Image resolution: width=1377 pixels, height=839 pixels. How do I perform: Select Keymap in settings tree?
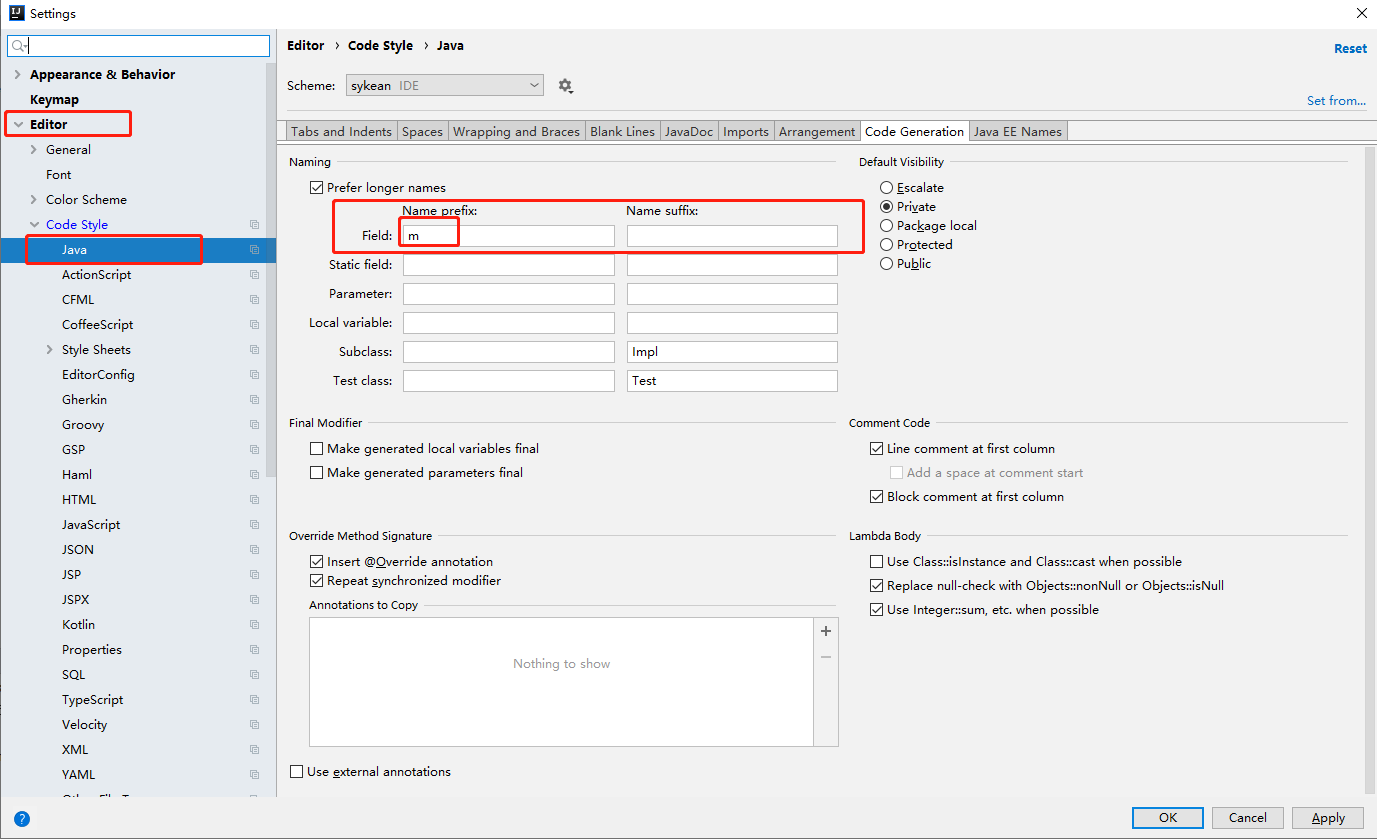click(54, 100)
